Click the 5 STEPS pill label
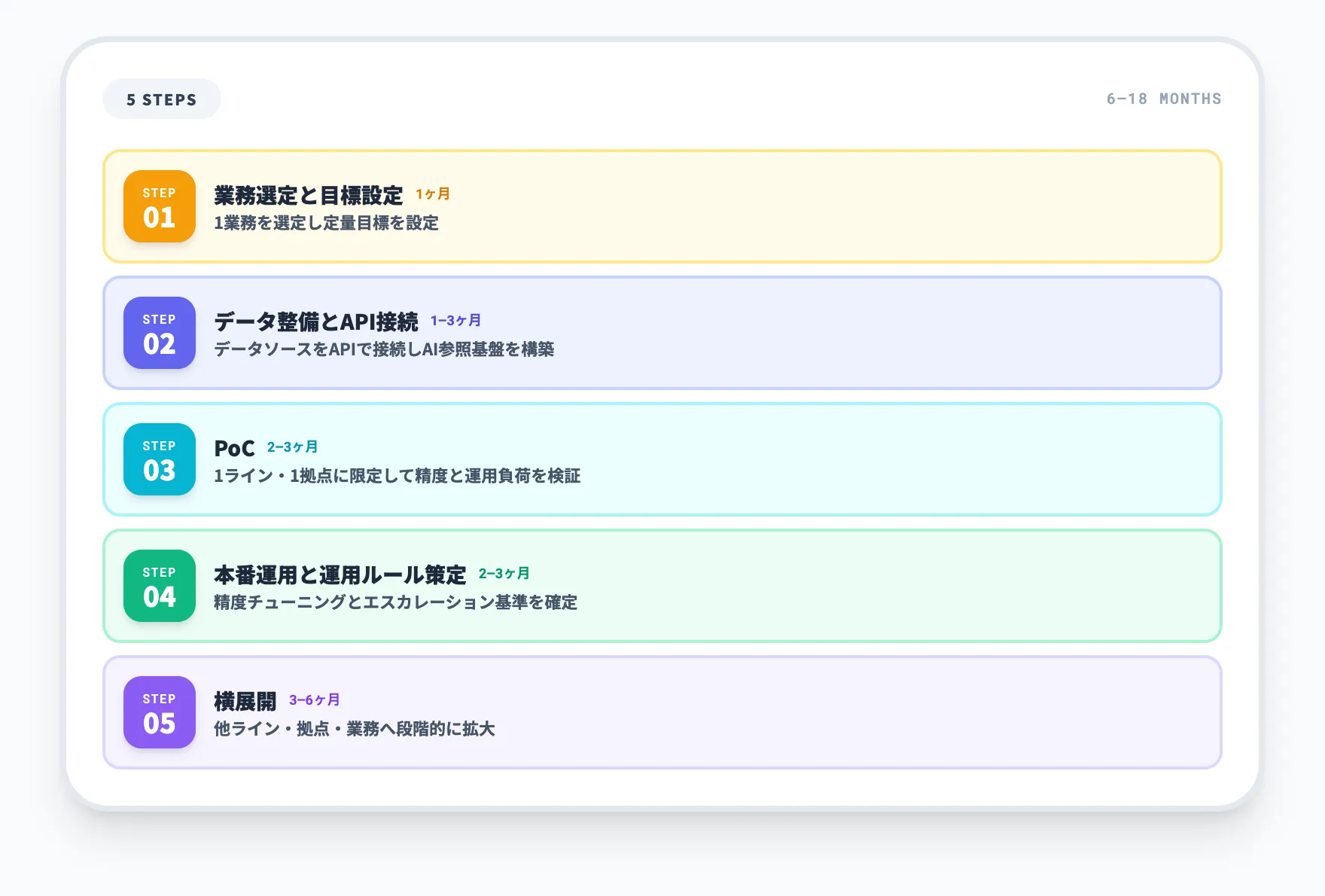This screenshot has height=896, width=1325. coord(161,99)
